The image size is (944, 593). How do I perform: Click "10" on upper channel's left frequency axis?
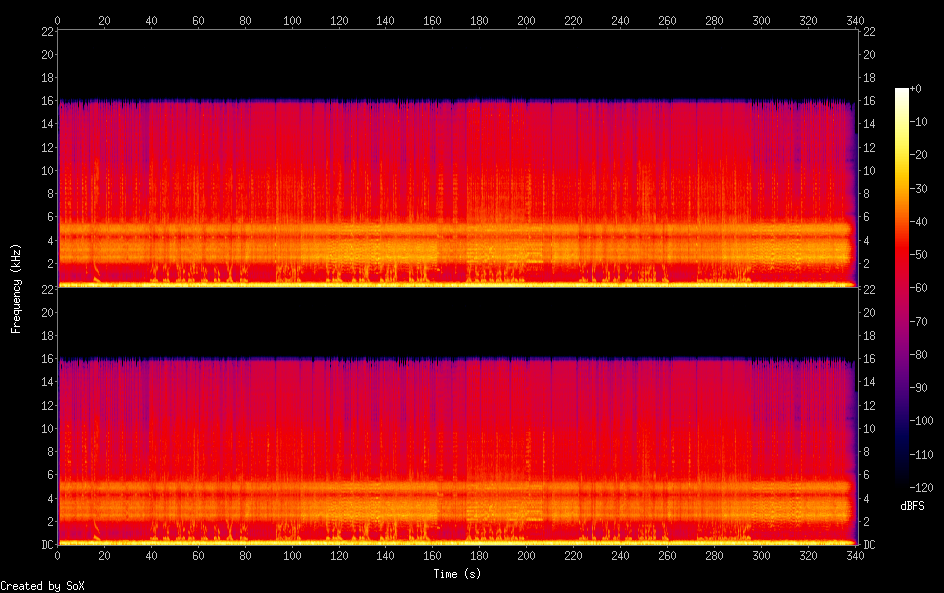point(48,170)
